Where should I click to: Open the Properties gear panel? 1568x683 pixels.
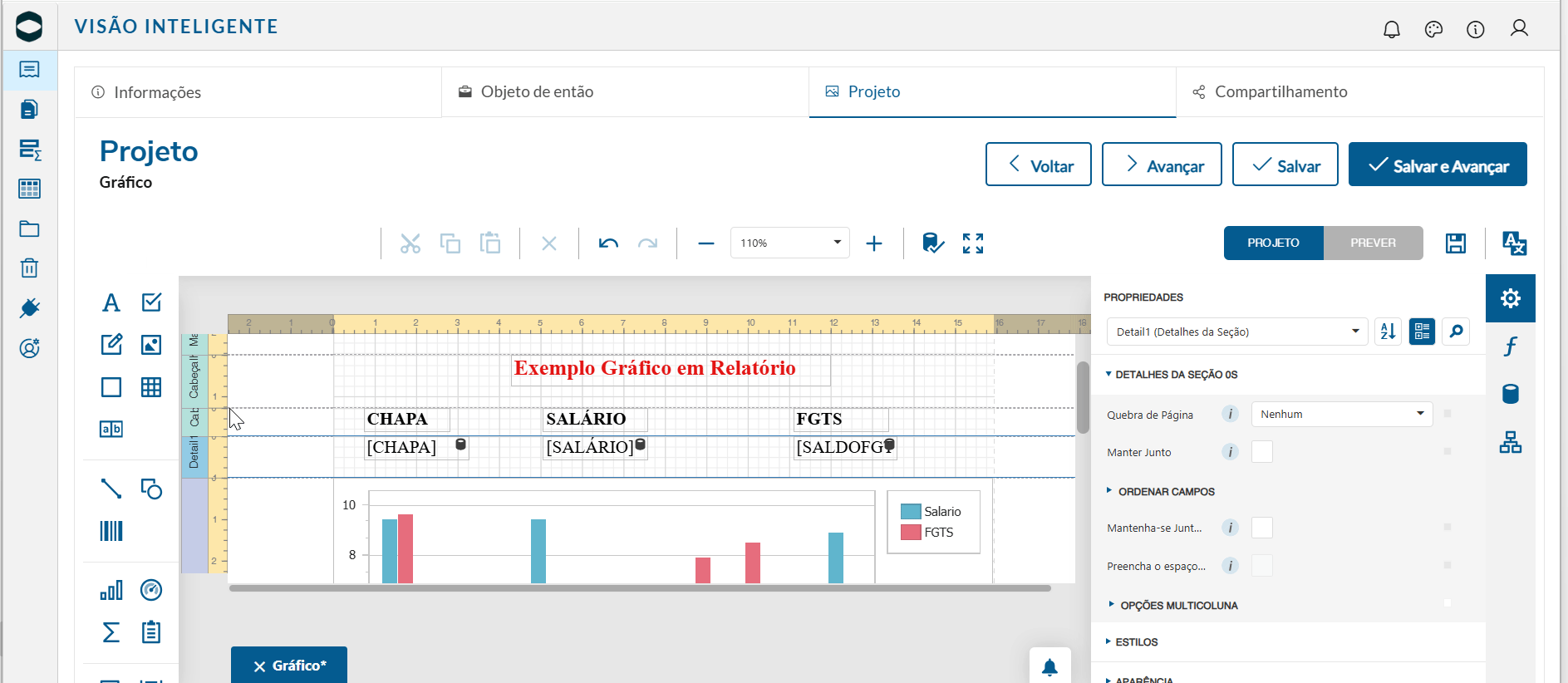1511,298
